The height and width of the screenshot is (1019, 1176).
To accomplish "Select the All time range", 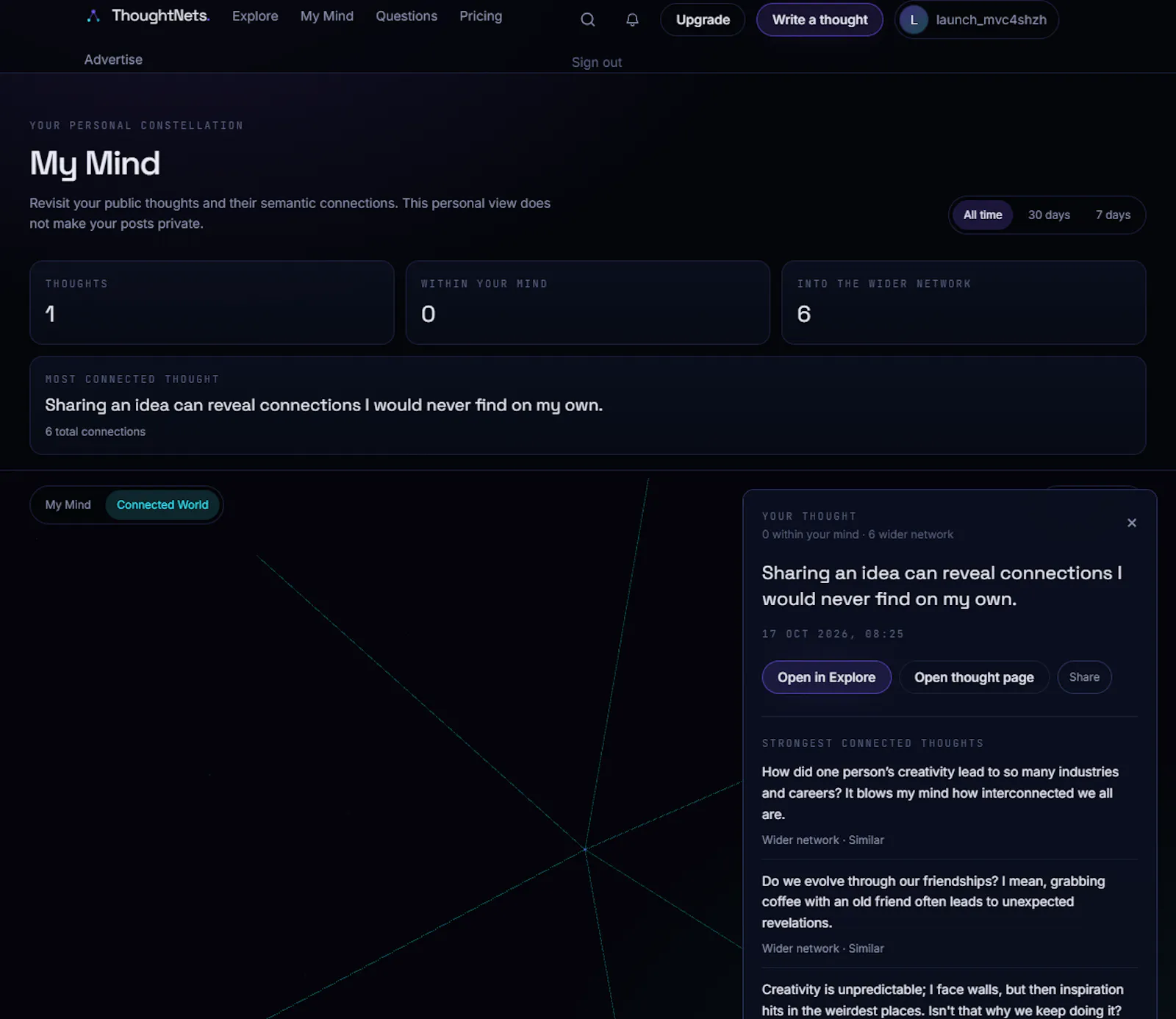I will (x=983, y=215).
